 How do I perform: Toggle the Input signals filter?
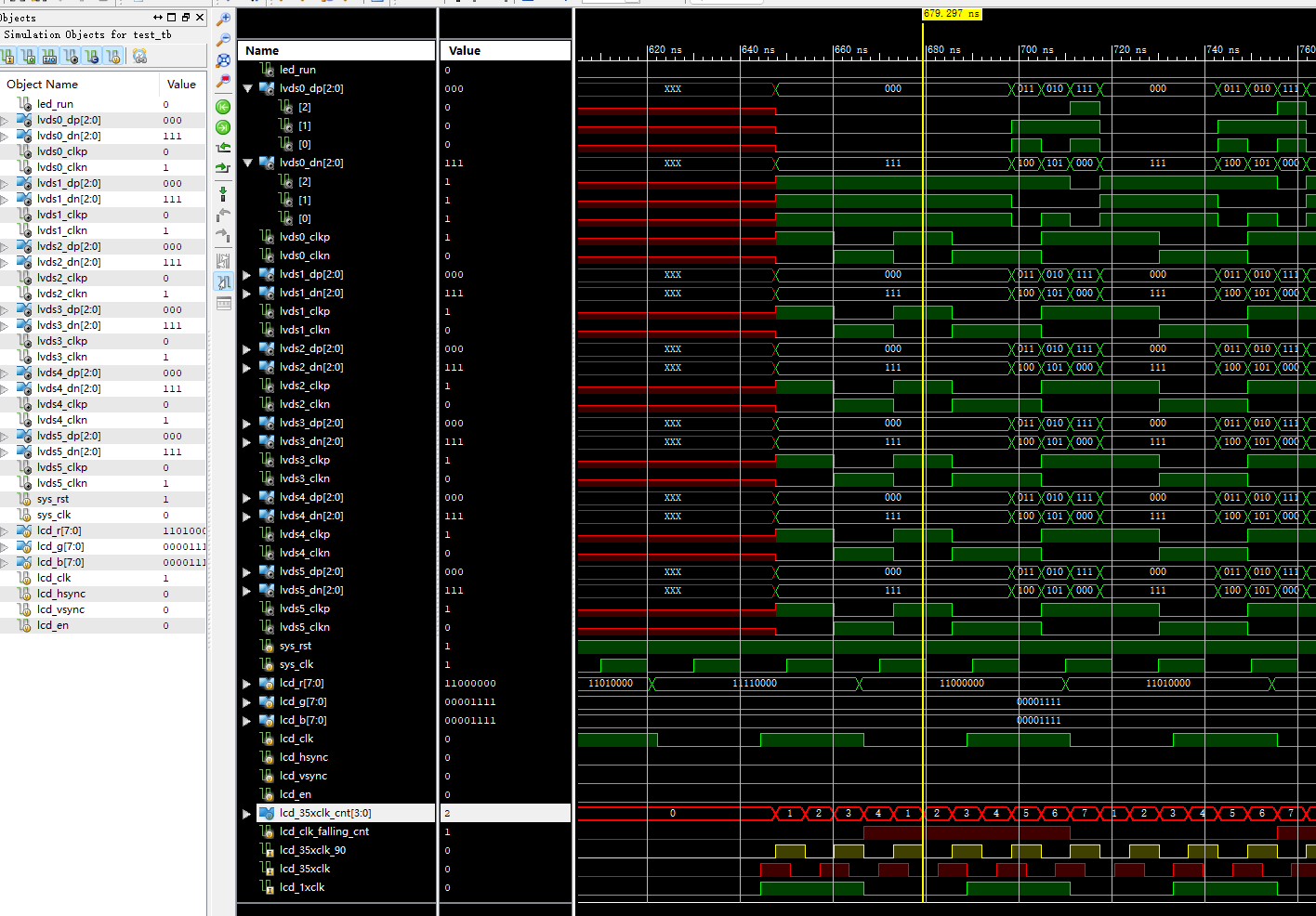(x=7, y=57)
